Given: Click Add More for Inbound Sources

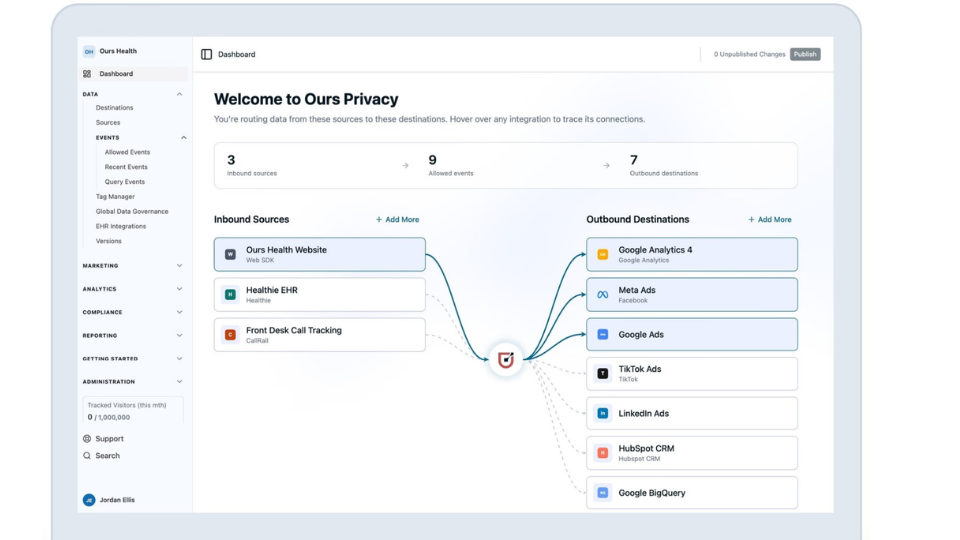Looking at the screenshot, I should click(x=397, y=219).
